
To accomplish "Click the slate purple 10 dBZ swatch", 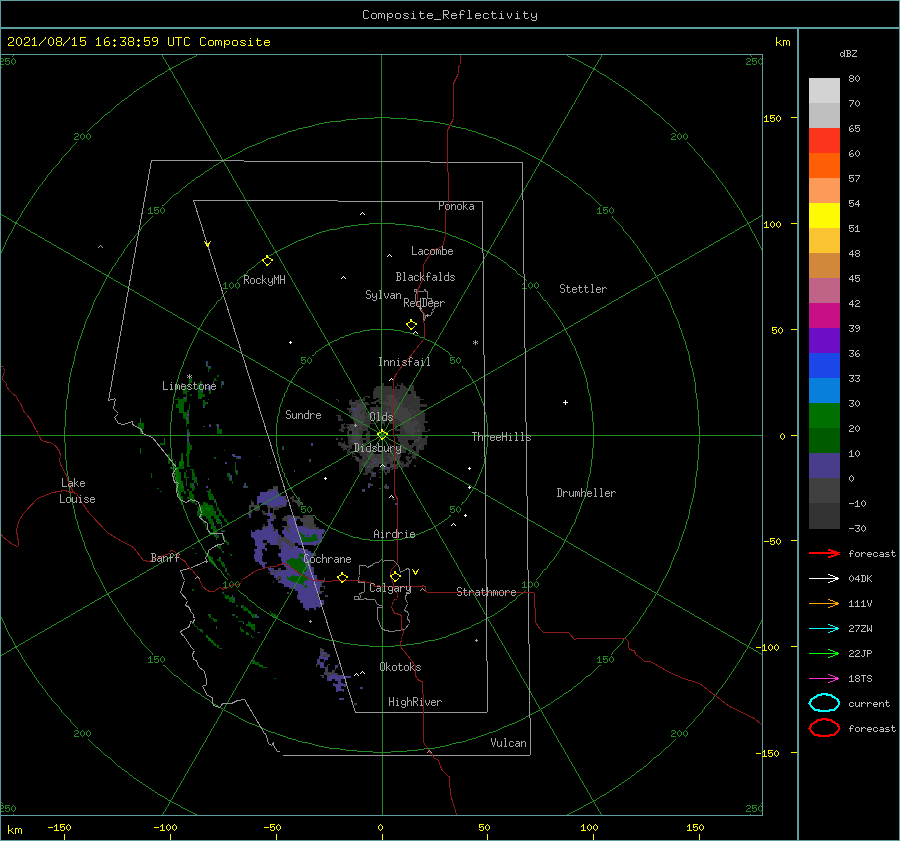I will pyautogui.click(x=824, y=465).
